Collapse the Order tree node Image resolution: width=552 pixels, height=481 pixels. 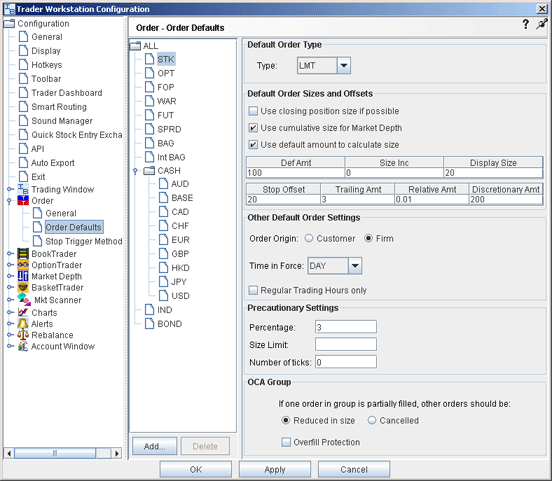(x=10, y=201)
